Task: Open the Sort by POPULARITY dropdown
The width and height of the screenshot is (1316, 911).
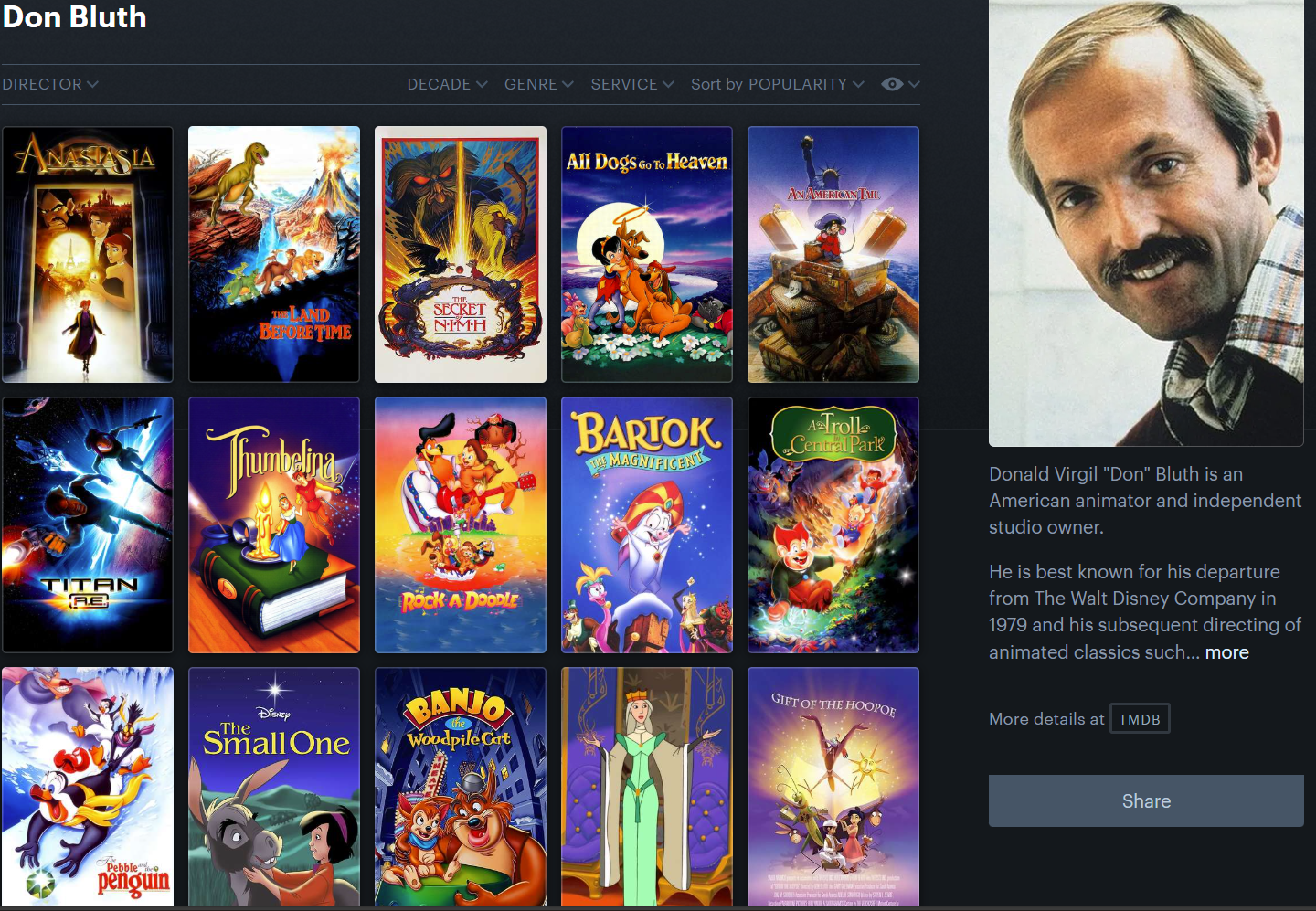Action: (x=778, y=84)
